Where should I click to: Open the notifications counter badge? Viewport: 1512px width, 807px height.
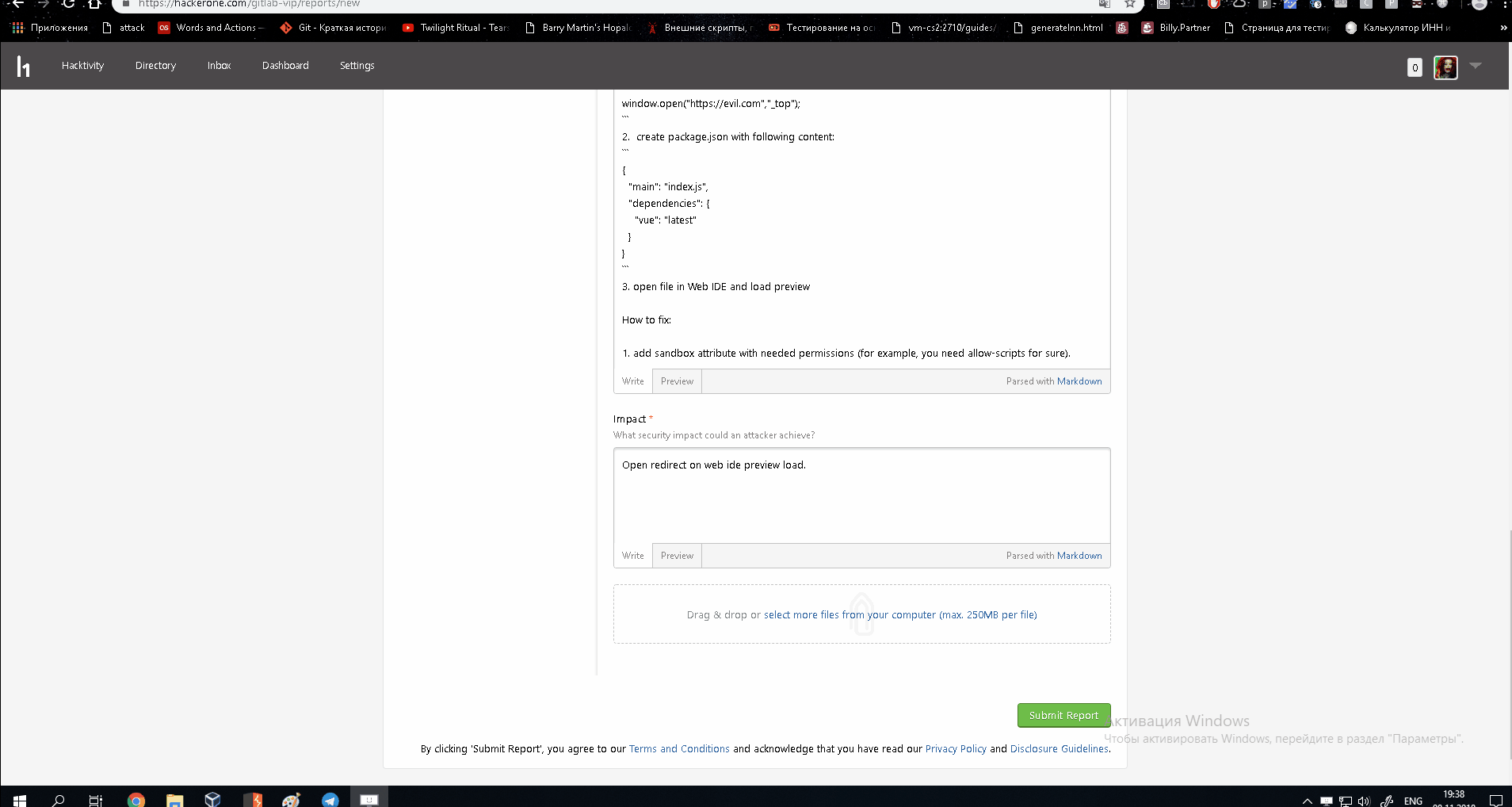(1415, 68)
